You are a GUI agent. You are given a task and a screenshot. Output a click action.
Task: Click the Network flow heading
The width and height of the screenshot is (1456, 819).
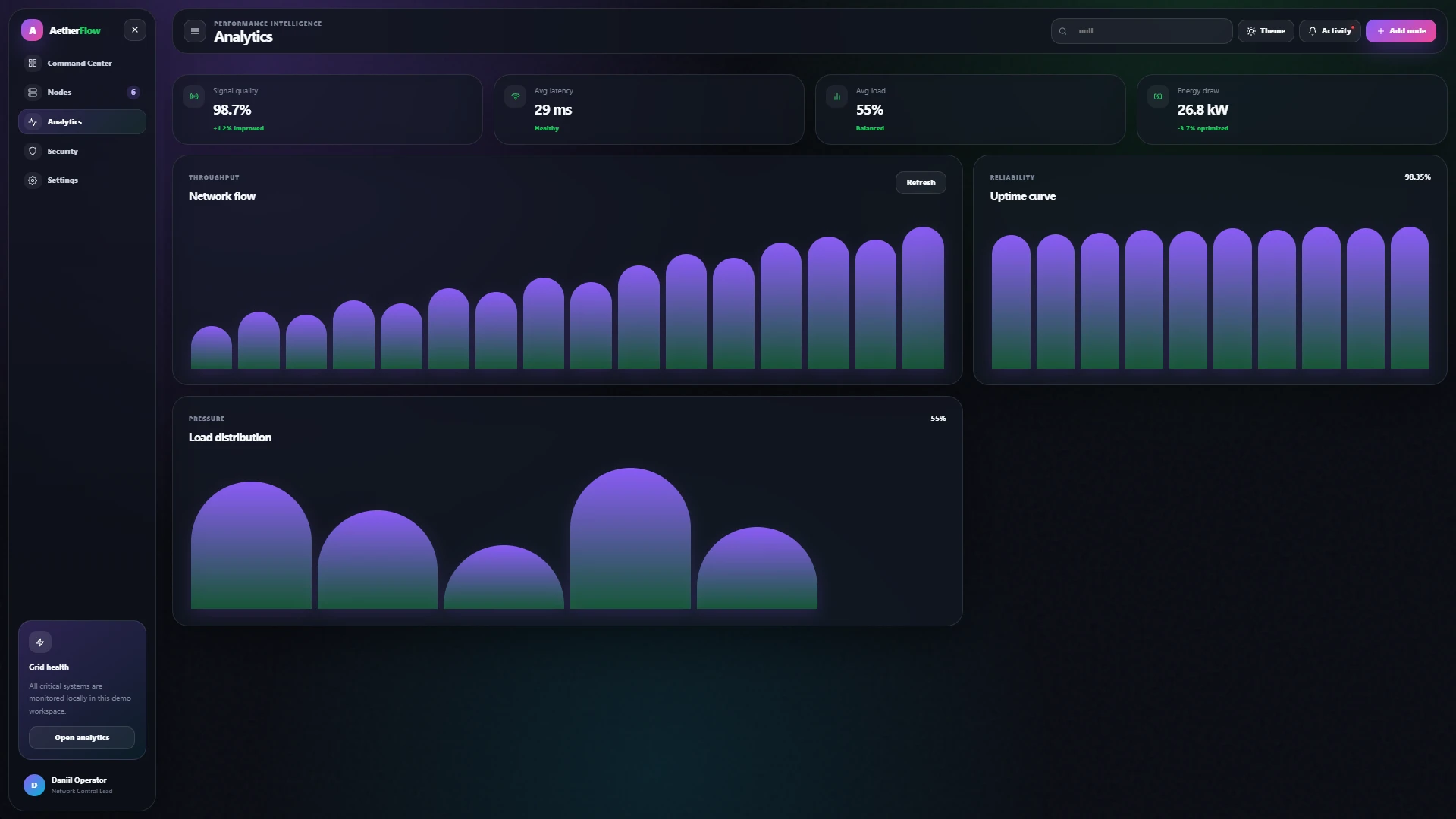coord(222,196)
